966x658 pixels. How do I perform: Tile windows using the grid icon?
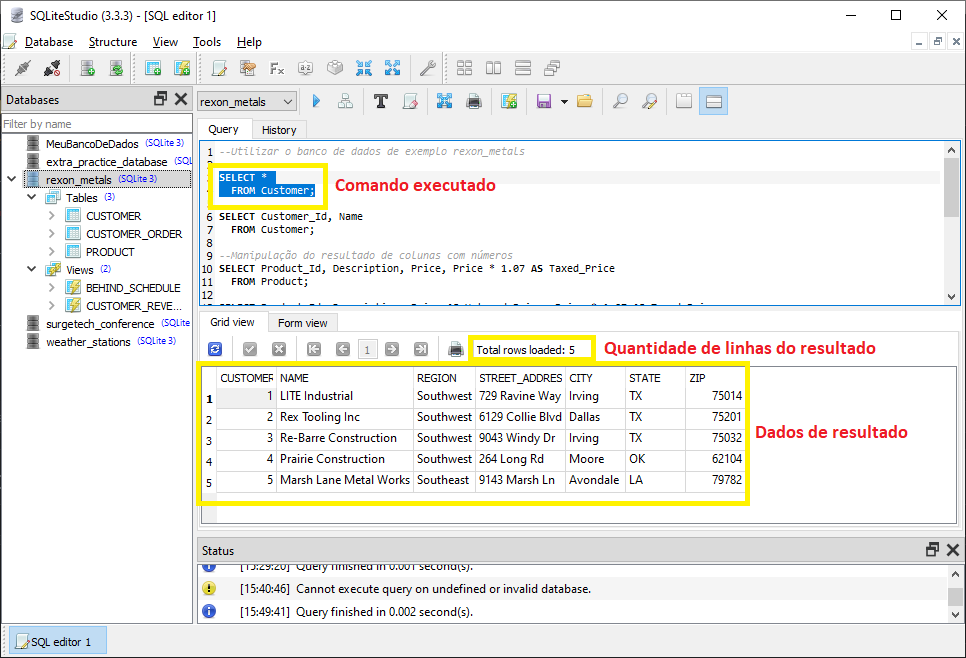465,68
